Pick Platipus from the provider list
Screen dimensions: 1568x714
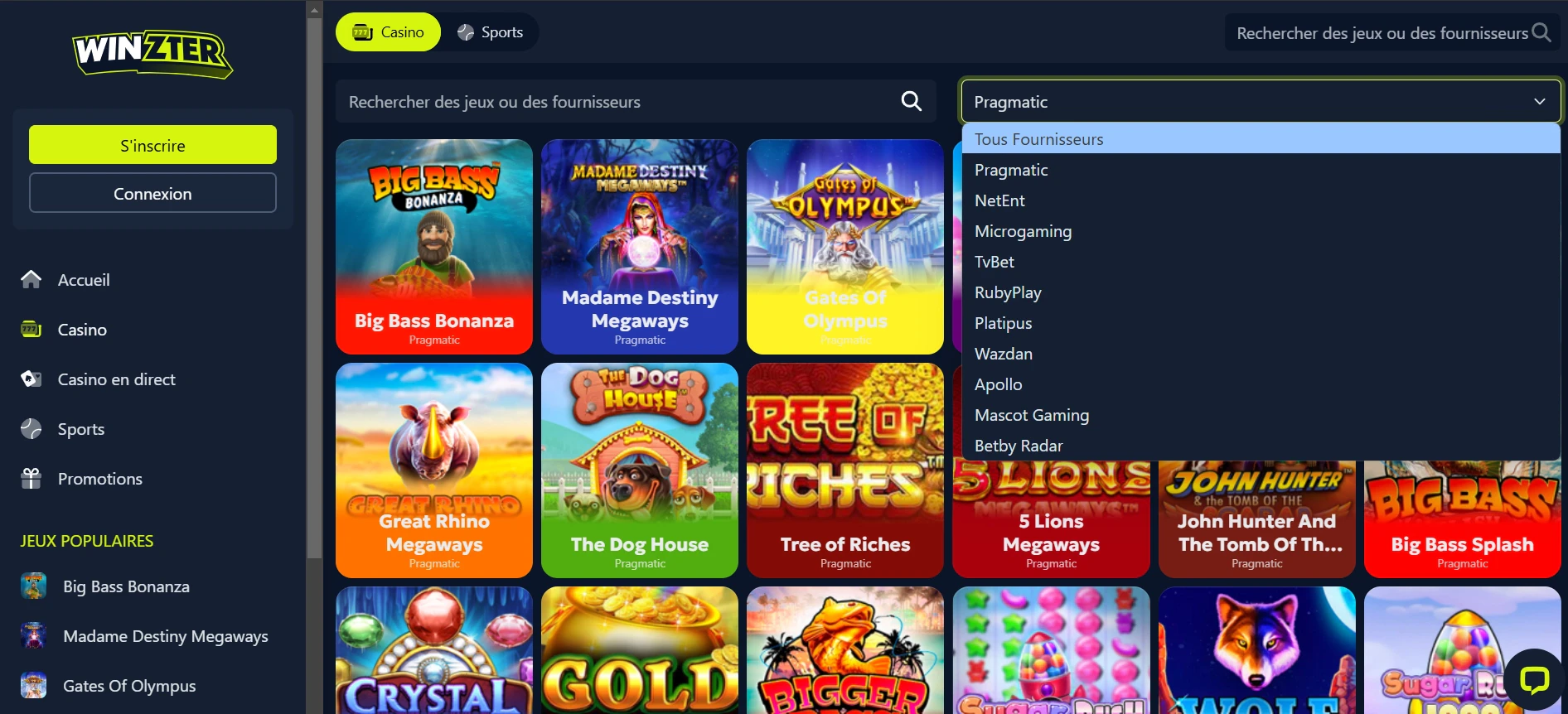click(x=1261, y=323)
